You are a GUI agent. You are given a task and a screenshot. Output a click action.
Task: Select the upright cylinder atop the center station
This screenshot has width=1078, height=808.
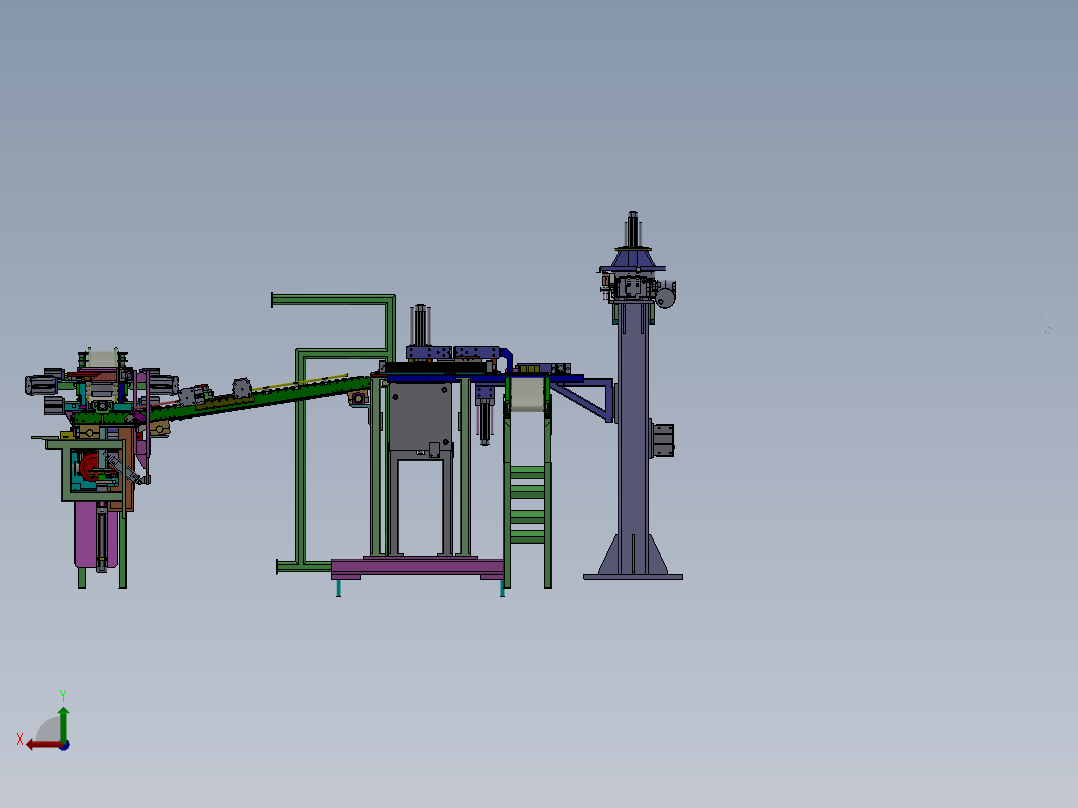422,325
